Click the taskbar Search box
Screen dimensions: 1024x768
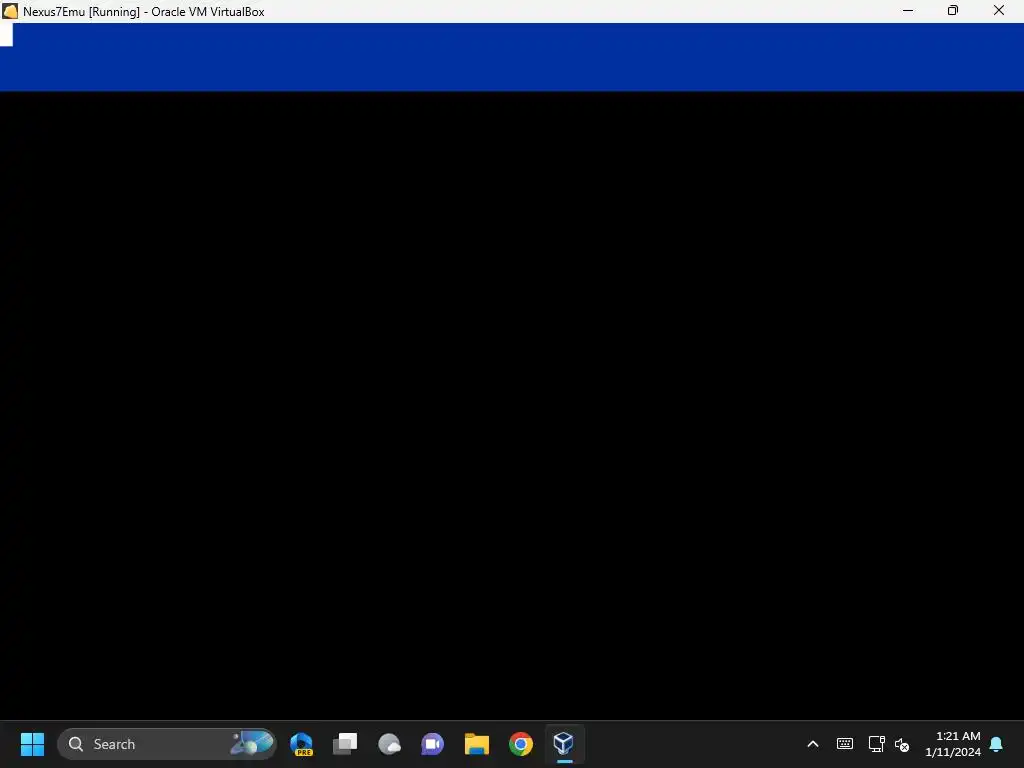[167, 744]
